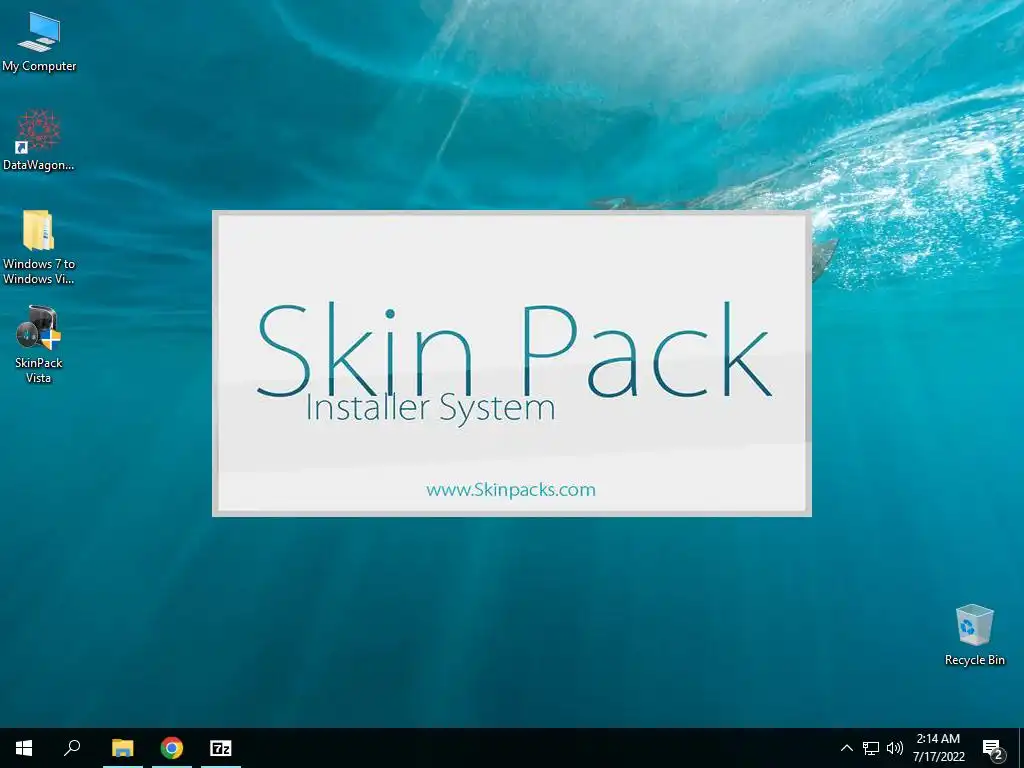
Task: Click the taskbar search magnifier
Action: 72,748
